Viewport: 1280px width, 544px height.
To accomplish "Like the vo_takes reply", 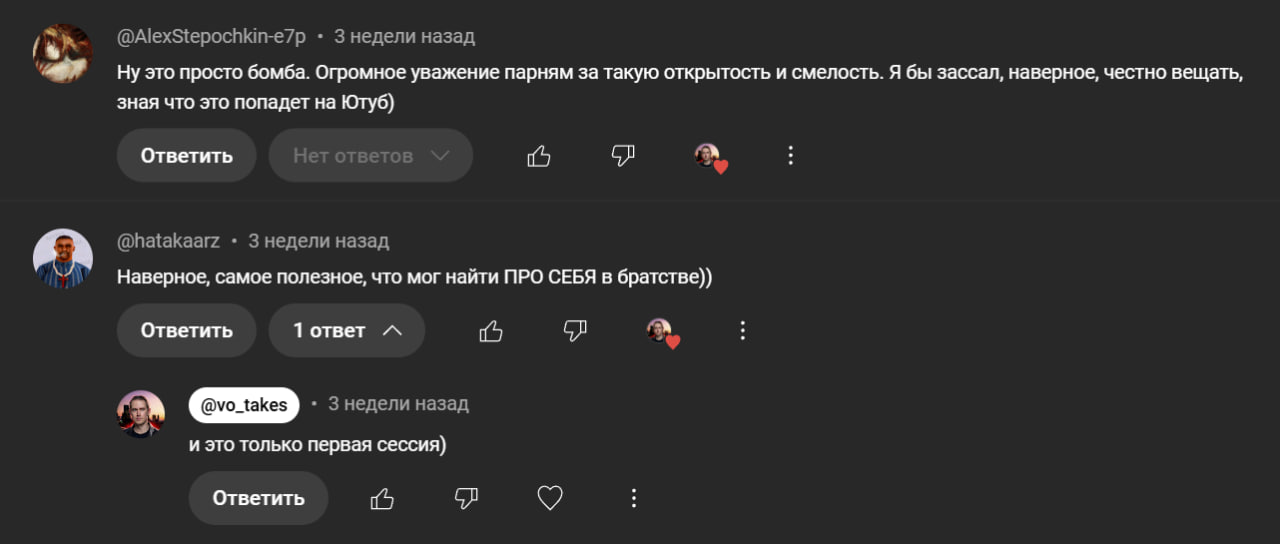I will [x=382, y=498].
